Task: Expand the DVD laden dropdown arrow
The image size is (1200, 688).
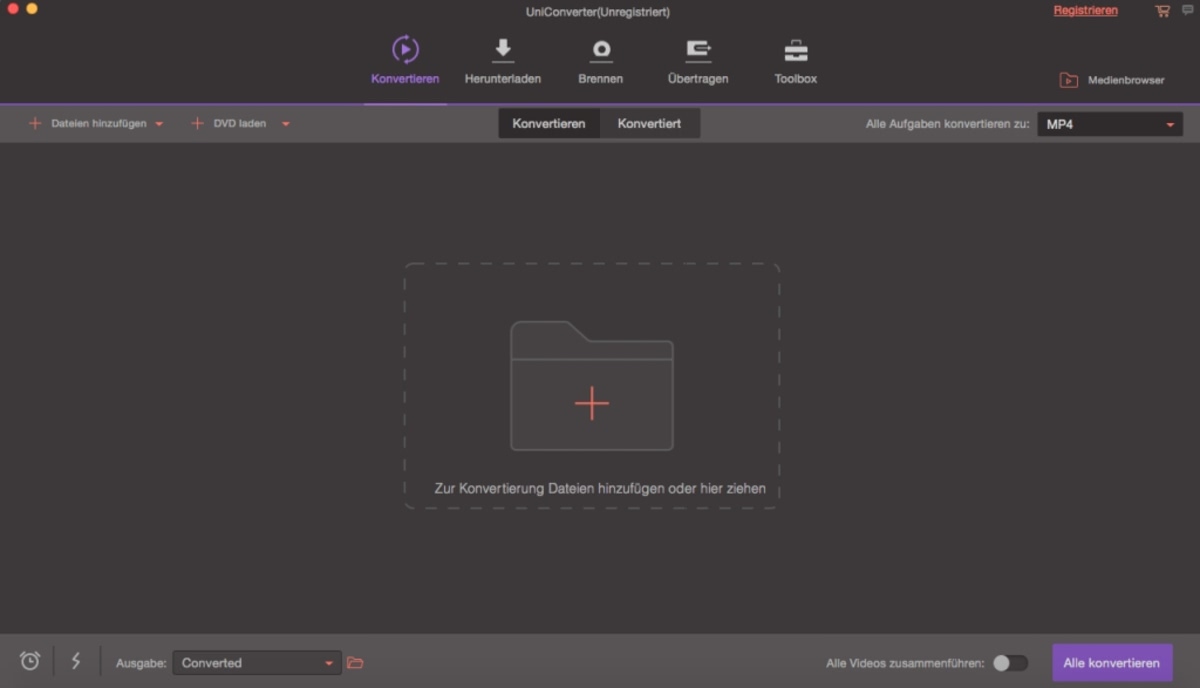Action: (285, 123)
